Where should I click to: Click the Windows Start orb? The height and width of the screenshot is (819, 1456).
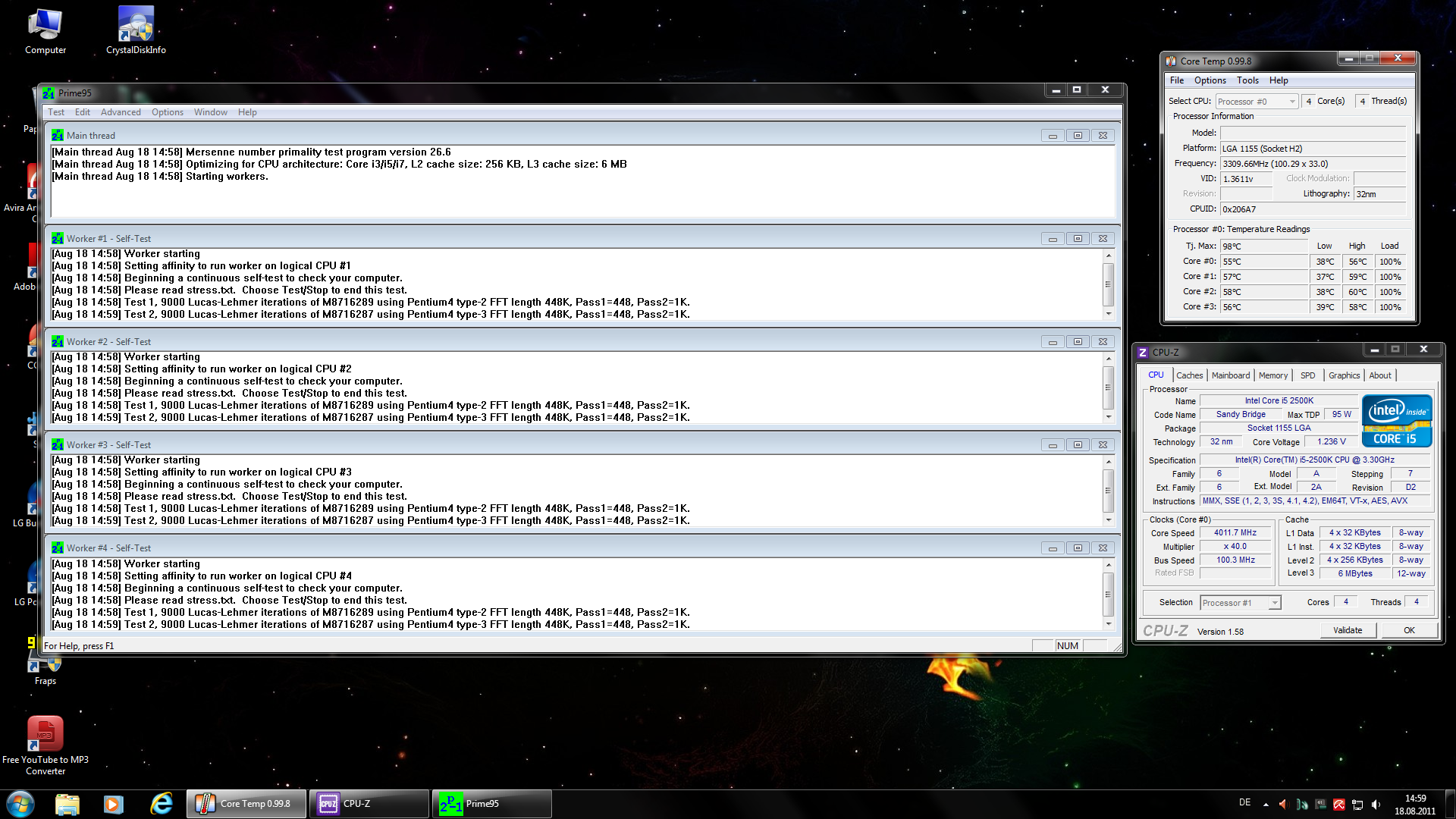pos(20,804)
